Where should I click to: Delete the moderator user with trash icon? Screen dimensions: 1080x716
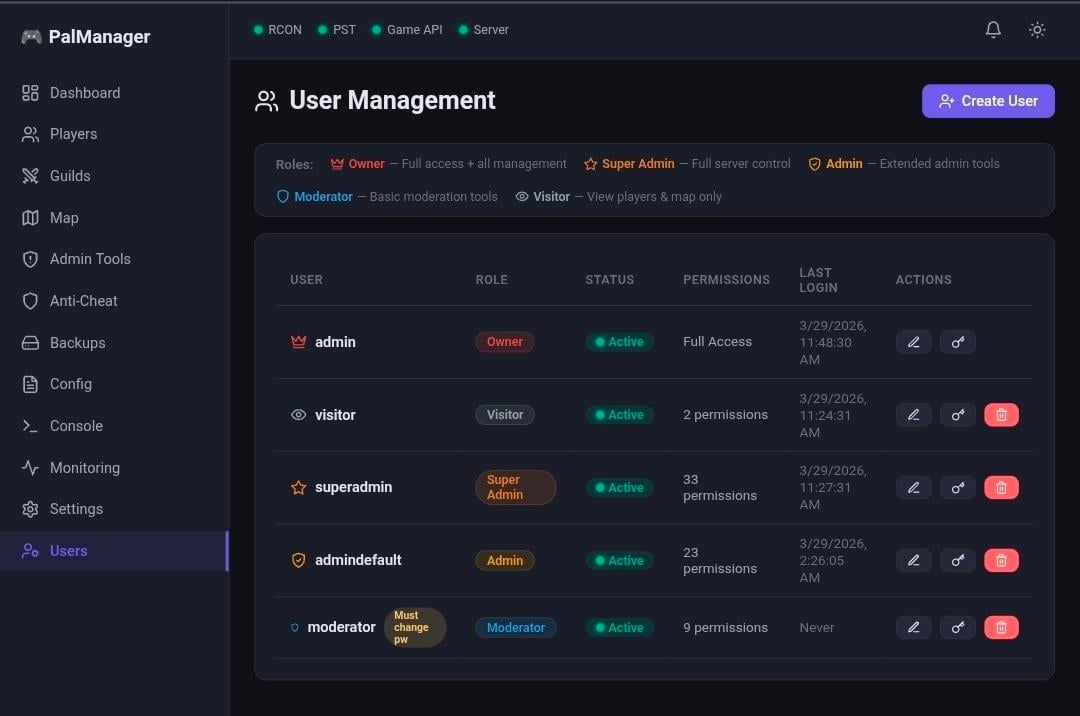coord(1001,628)
